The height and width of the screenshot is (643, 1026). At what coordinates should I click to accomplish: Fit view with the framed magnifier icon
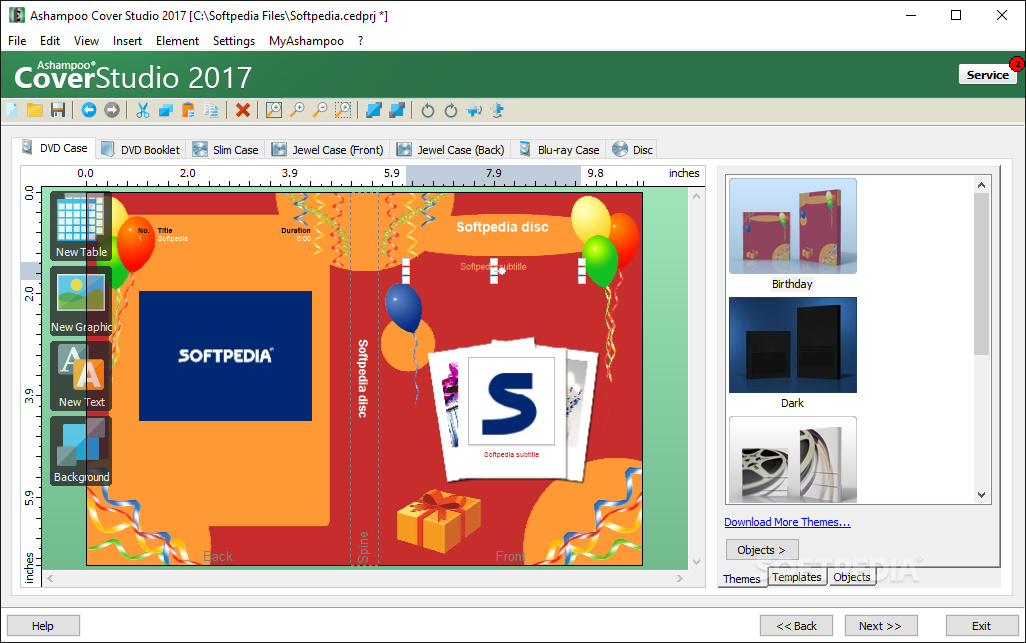(x=274, y=110)
